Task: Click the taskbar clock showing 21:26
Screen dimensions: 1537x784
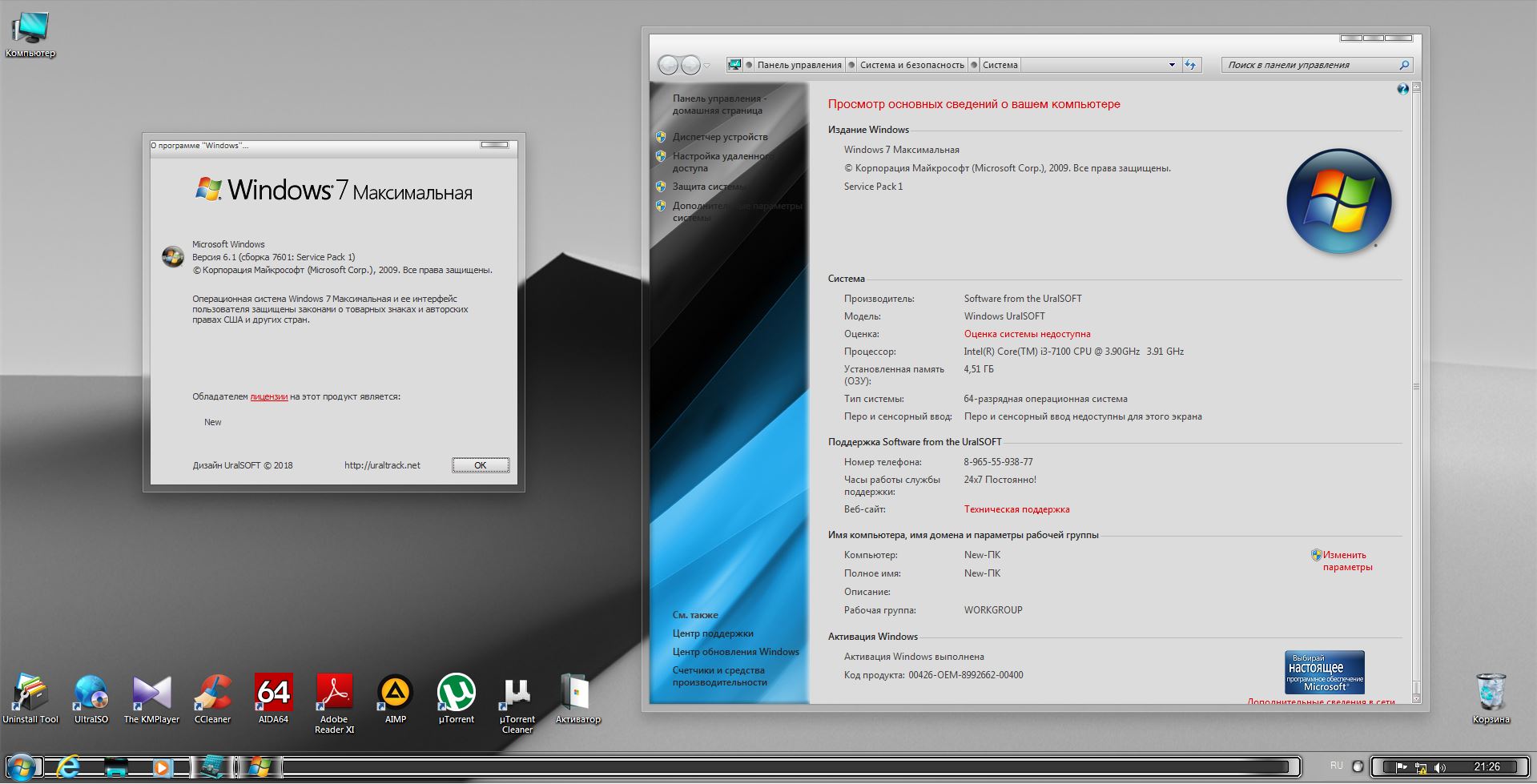Action: tap(1487, 767)
